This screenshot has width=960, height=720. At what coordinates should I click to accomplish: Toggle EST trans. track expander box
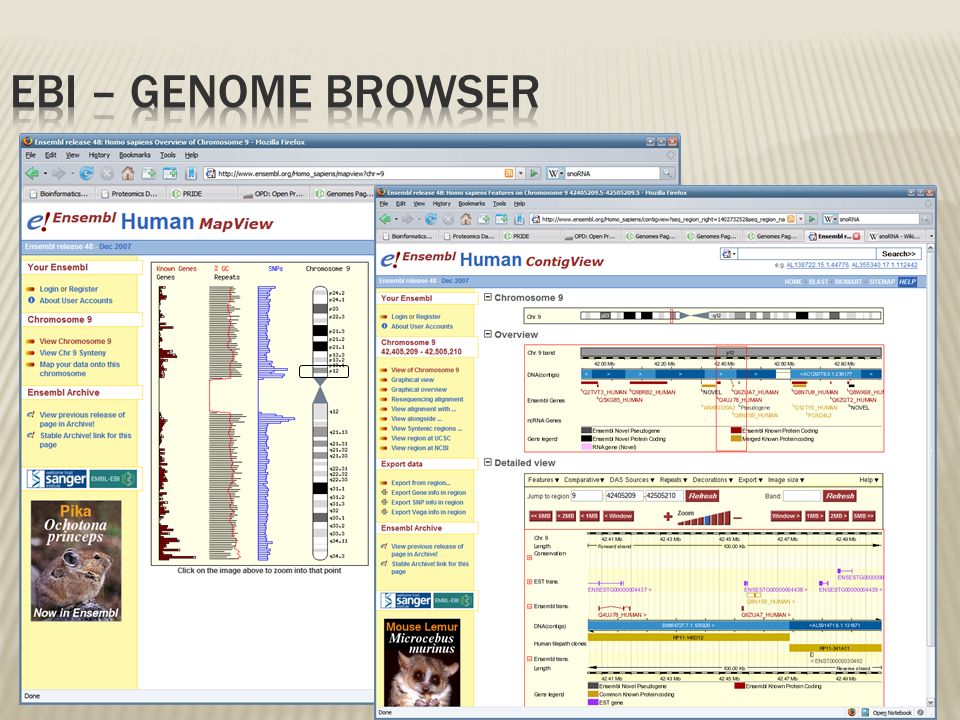530,582
